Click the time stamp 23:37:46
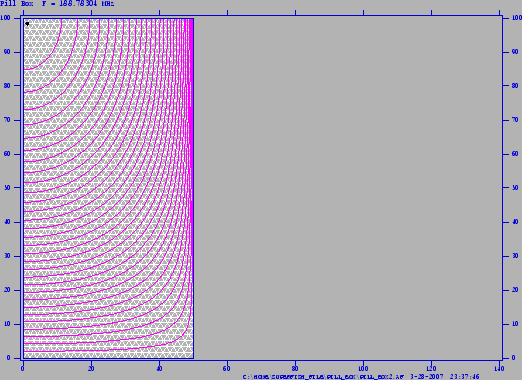 pos(465,377)
